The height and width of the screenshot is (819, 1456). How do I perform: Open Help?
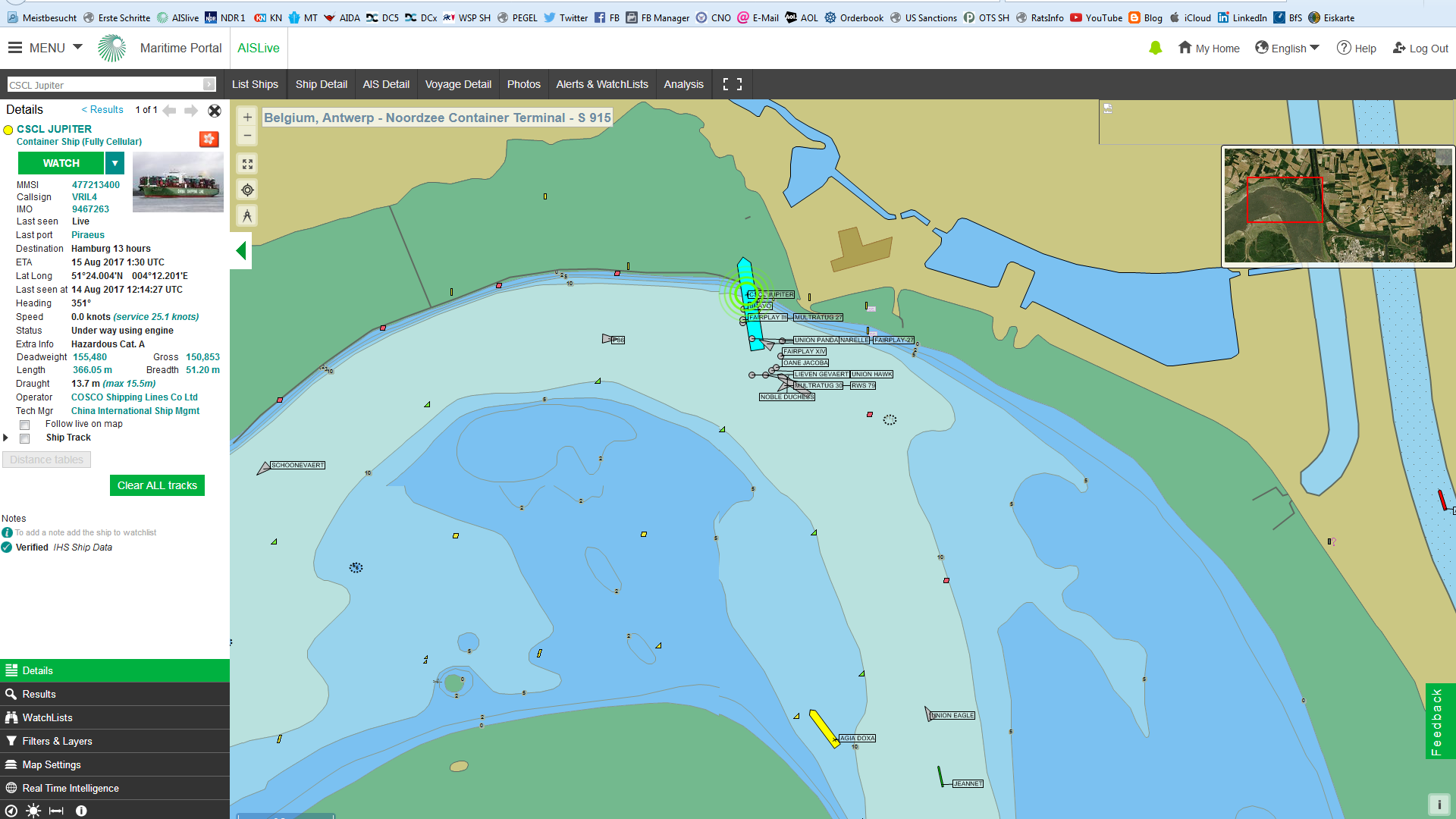[x=1356, y=48]
